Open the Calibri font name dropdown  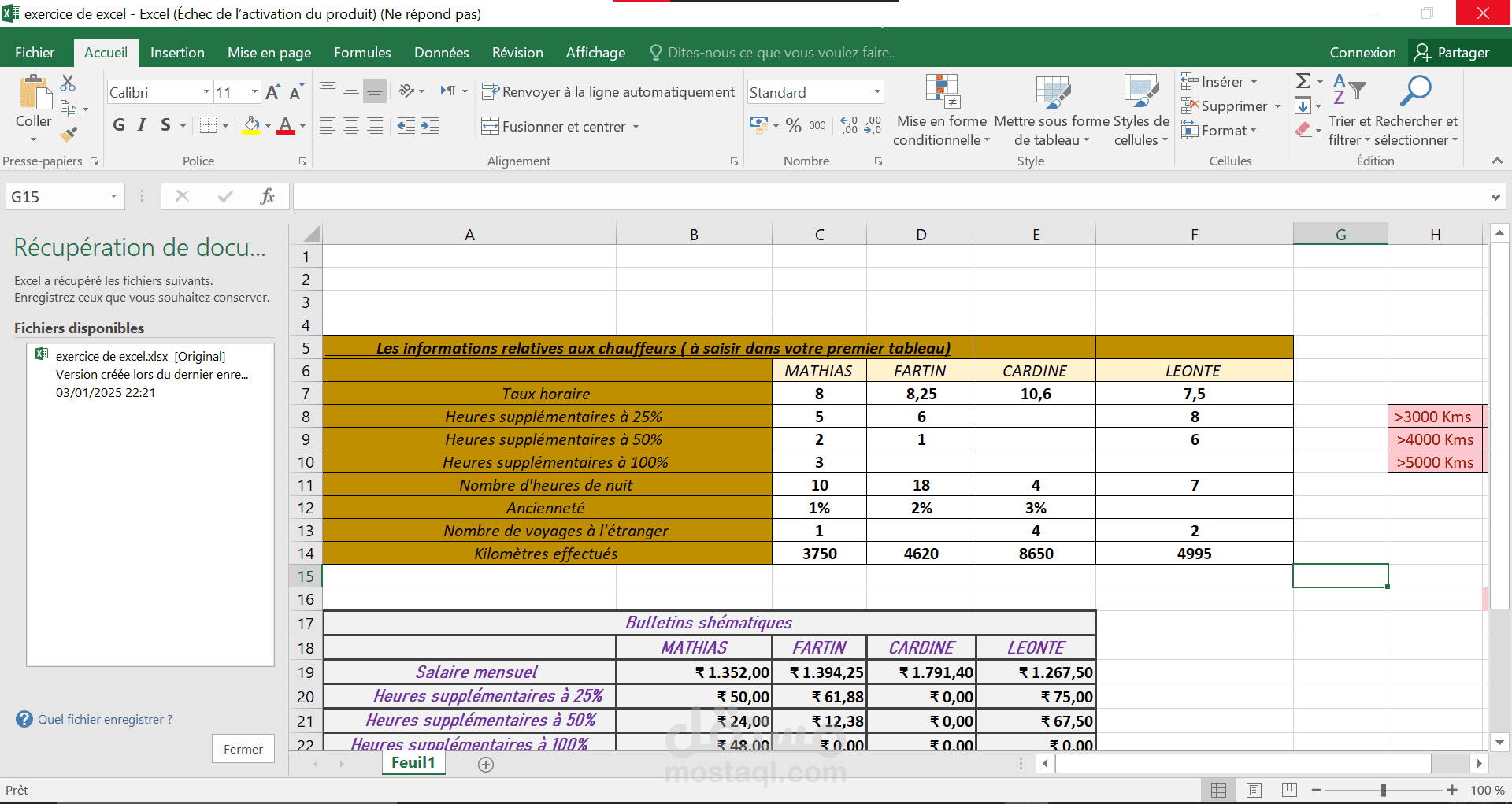point(206,92)
